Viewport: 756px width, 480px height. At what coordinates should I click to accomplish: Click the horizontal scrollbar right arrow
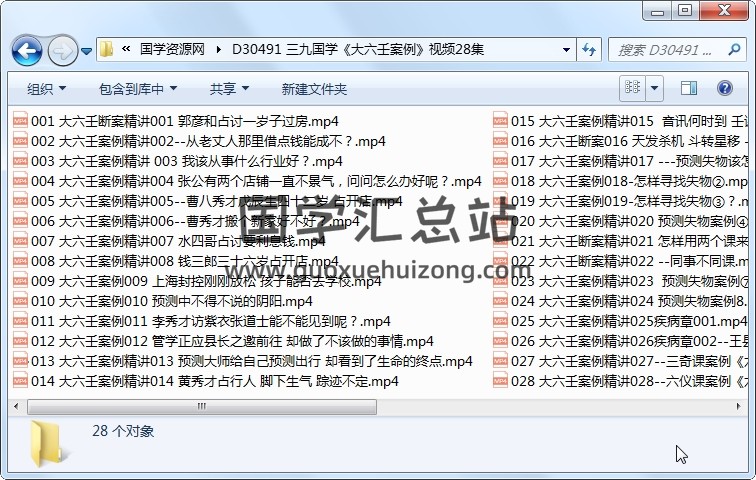[738, 407]
